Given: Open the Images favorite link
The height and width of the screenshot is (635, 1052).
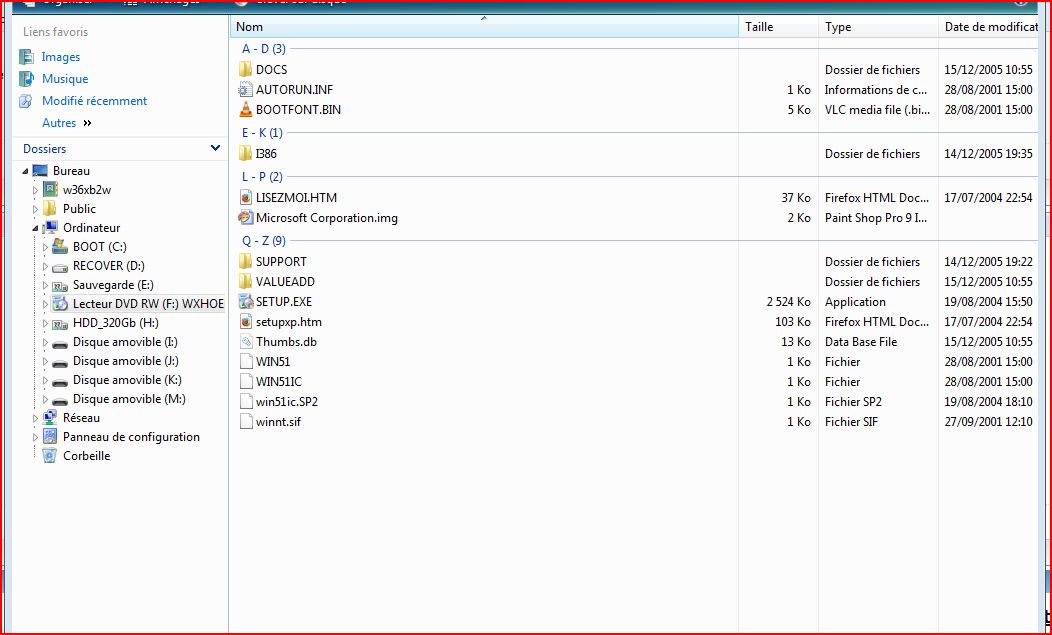Looking at the screenshot, I should coord(60,57).
